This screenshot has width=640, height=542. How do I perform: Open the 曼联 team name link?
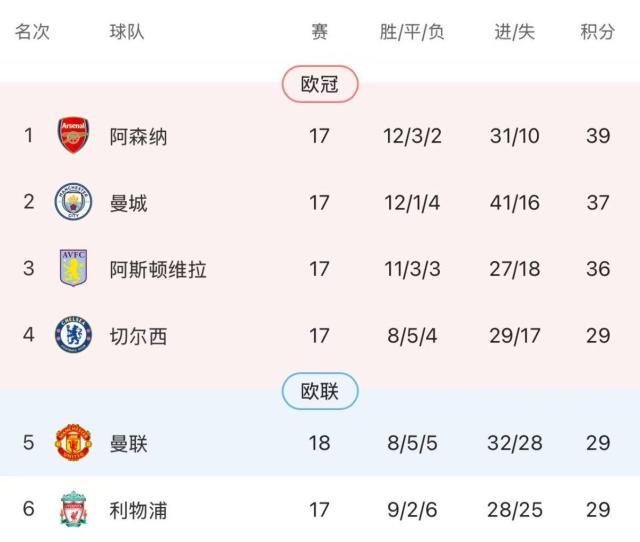[128, 444]
